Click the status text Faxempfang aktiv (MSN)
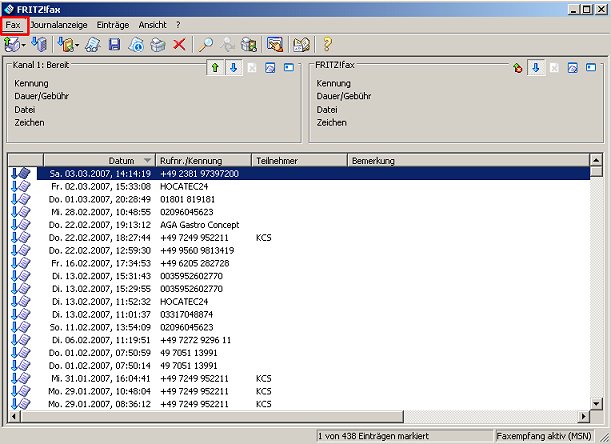Image resolution: width=611 pixels, height=444 pixels. click(544, 436)
